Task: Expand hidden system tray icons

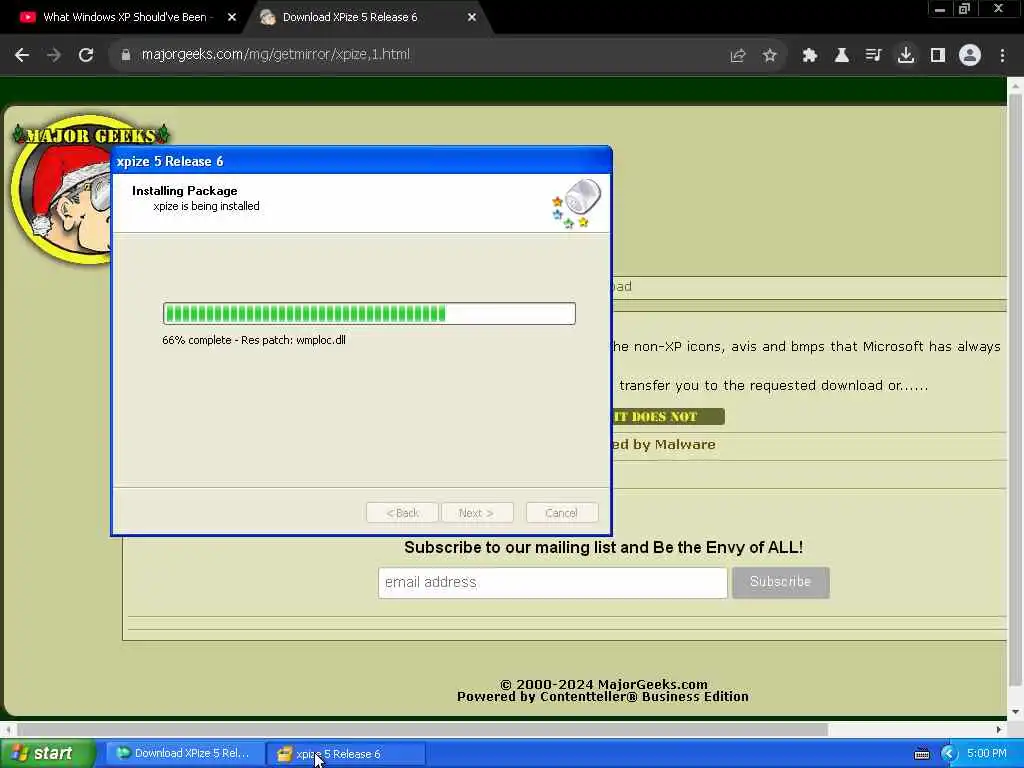Action: click(x=948, y=754)
